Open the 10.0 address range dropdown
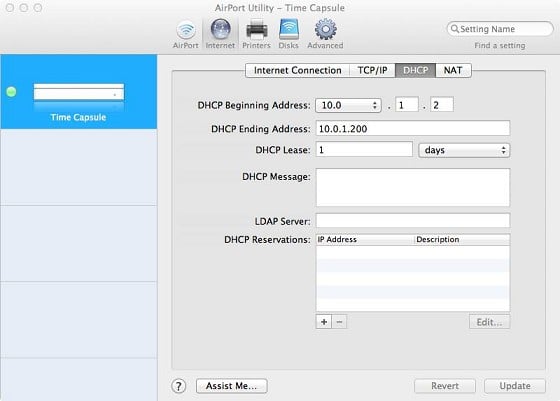Image resolution: width=560 pixels, height=401 pixels. point(348,105)
